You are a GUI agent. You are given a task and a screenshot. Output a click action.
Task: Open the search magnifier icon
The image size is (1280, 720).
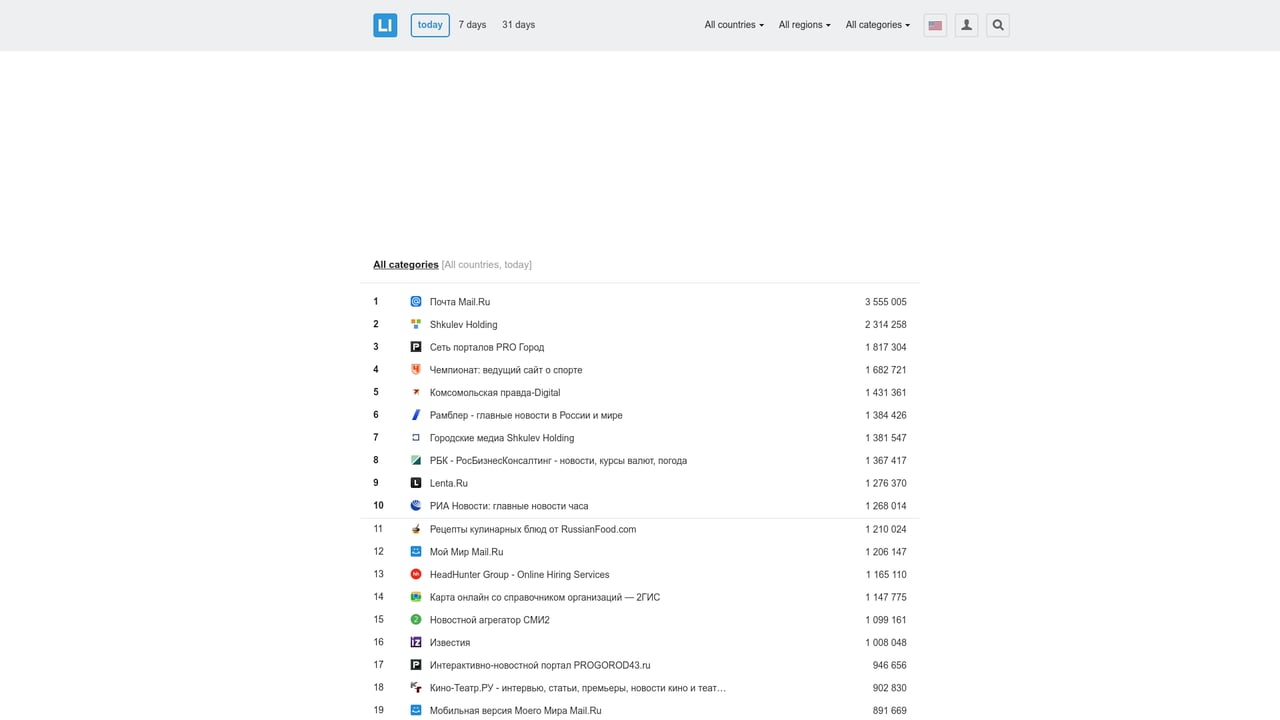tap(997, 25)
